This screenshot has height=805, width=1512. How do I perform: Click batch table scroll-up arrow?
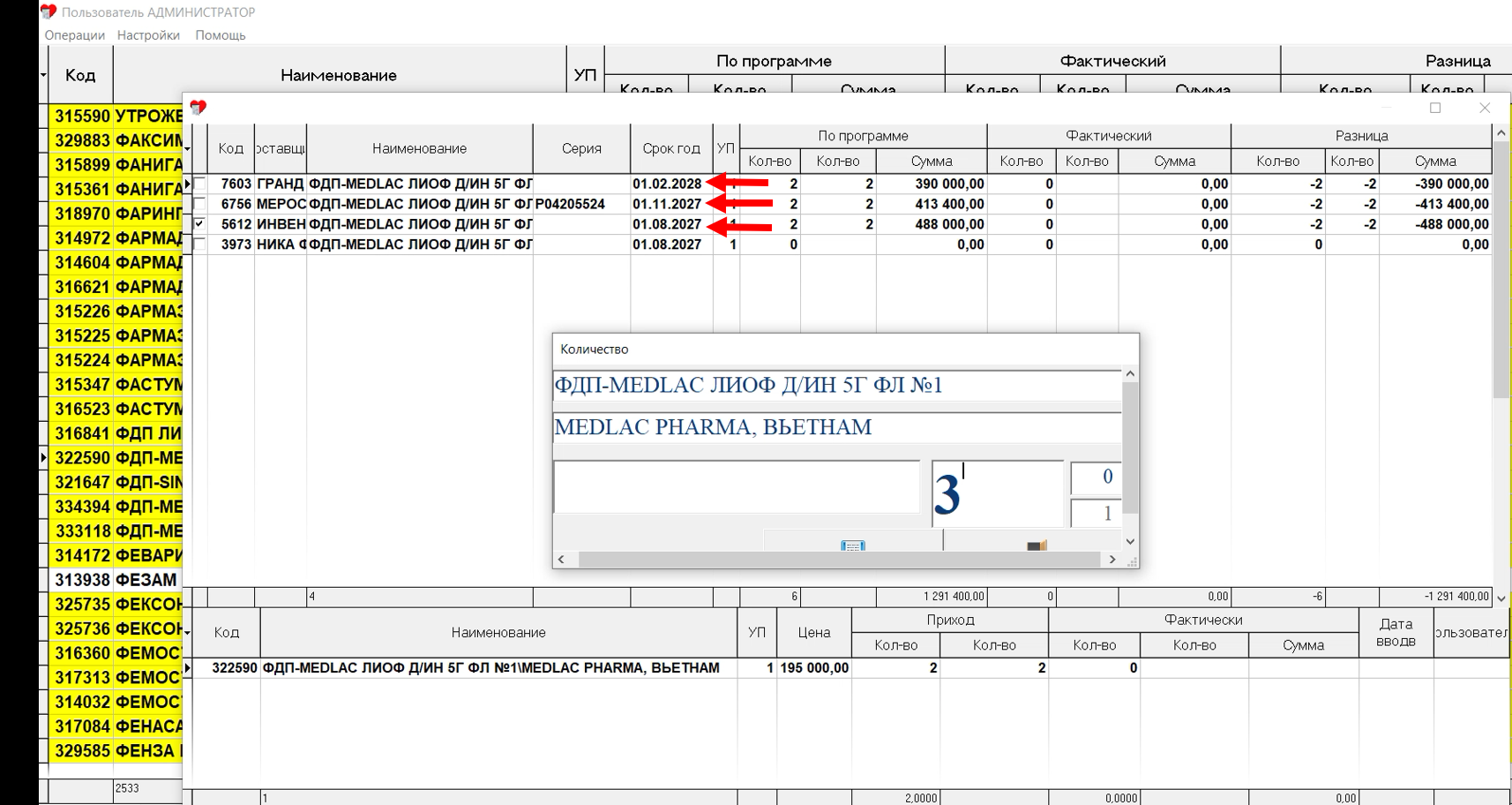coord(1501,132)
